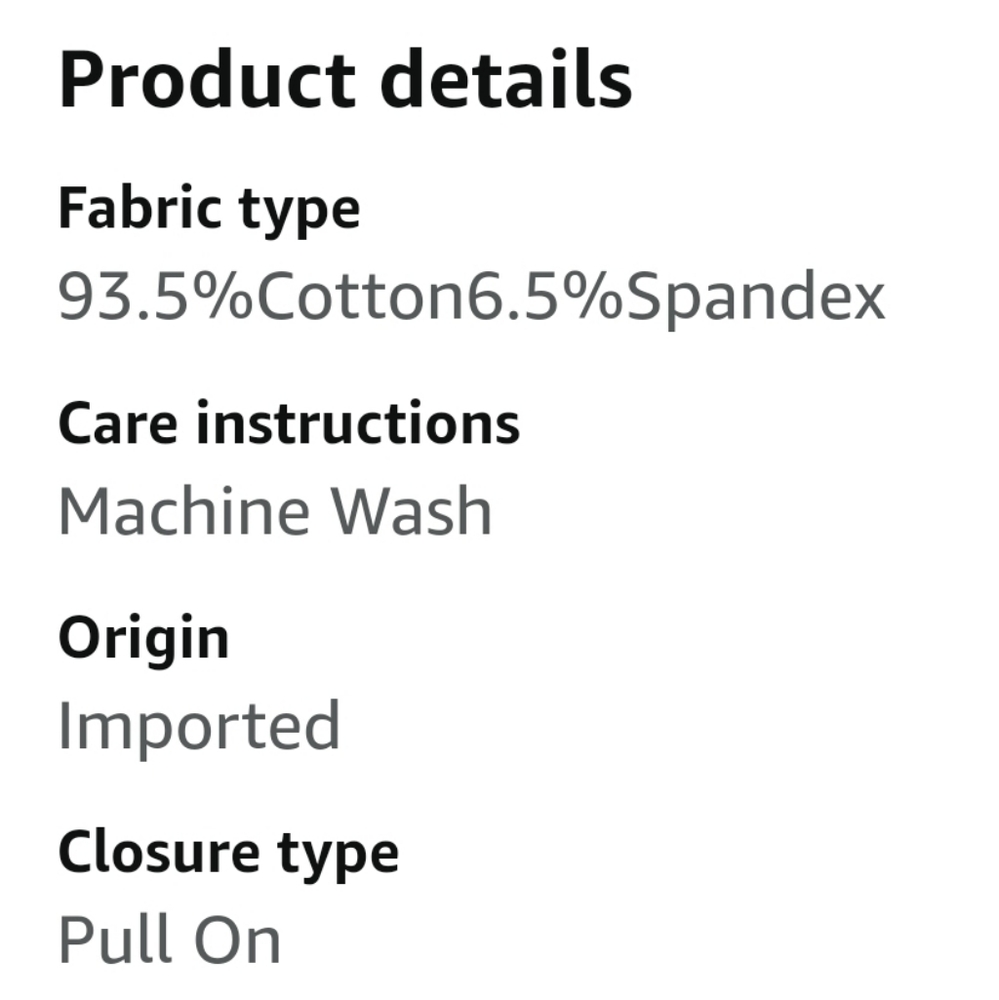Click the Product details heading
Image resolution: width=999 pixels, height=1000 pixels.
(345, 80)
